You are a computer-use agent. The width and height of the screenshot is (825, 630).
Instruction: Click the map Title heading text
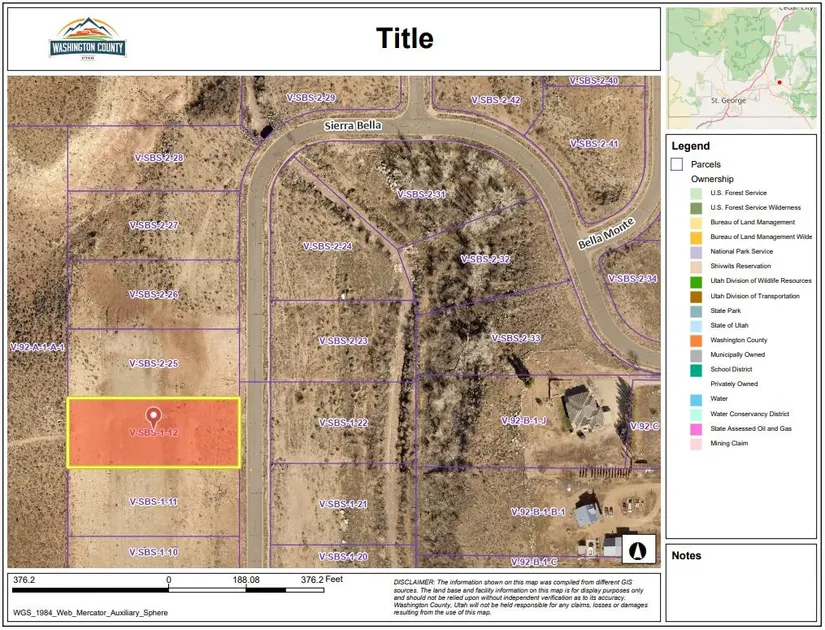(404, 39)
